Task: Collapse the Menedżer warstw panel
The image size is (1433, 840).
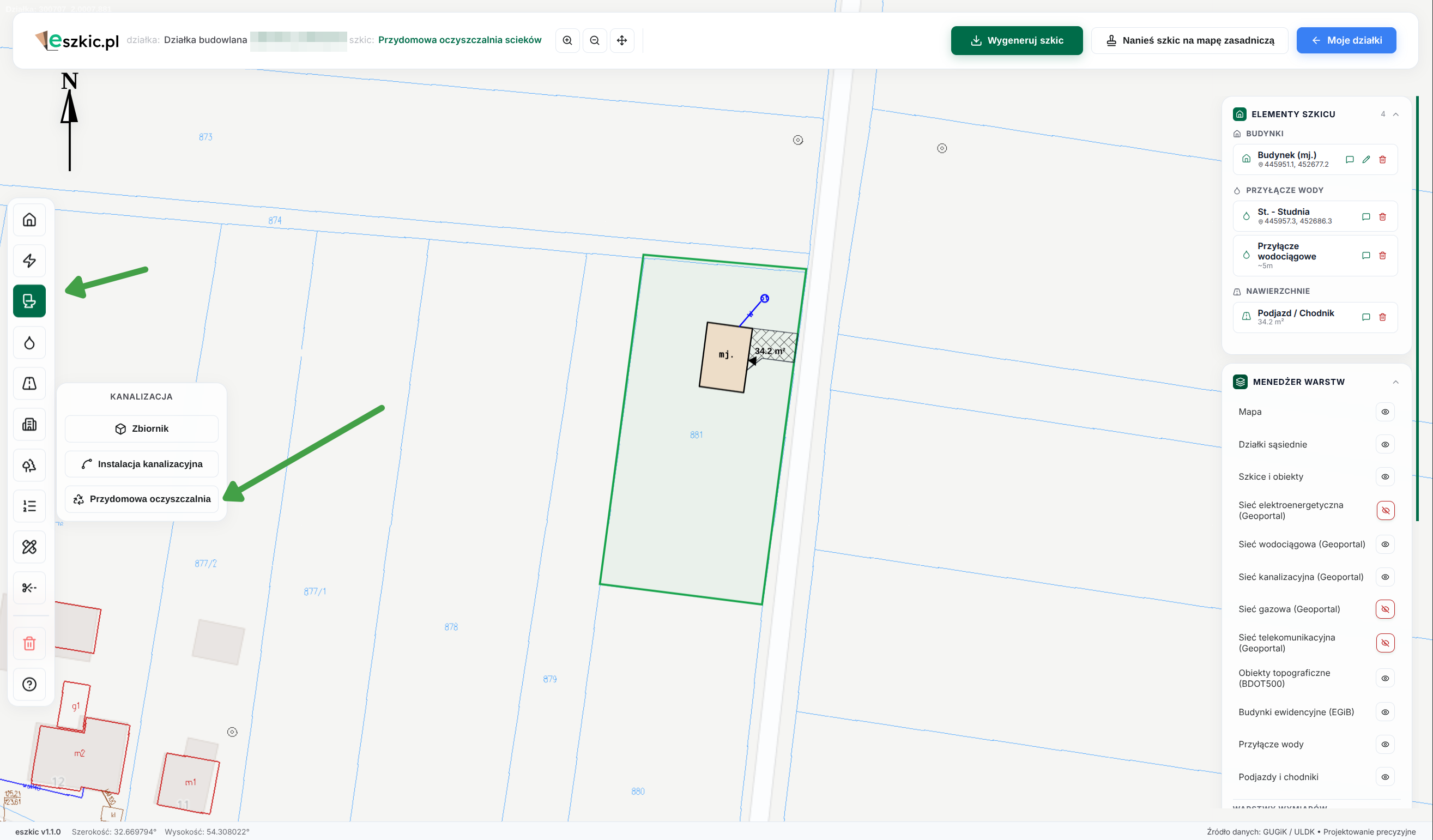Action: tap(1395, 382)
